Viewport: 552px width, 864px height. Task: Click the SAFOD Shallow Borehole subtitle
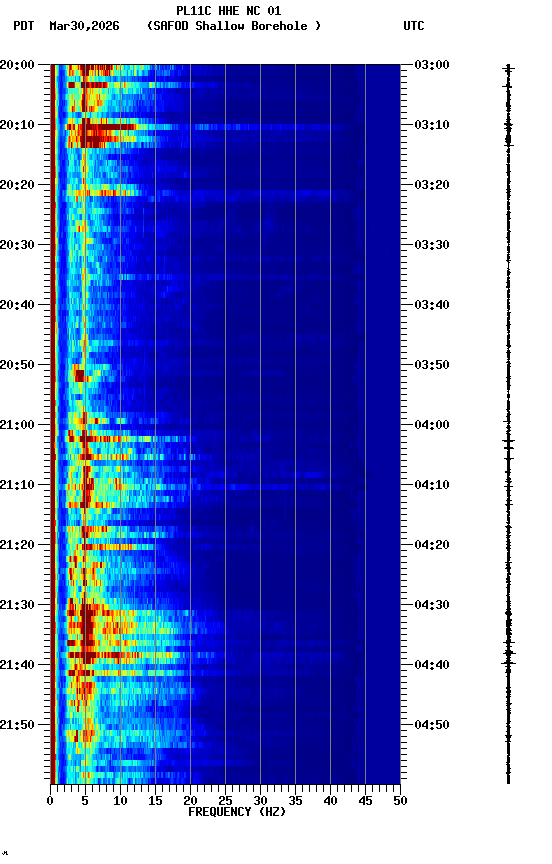234,26
